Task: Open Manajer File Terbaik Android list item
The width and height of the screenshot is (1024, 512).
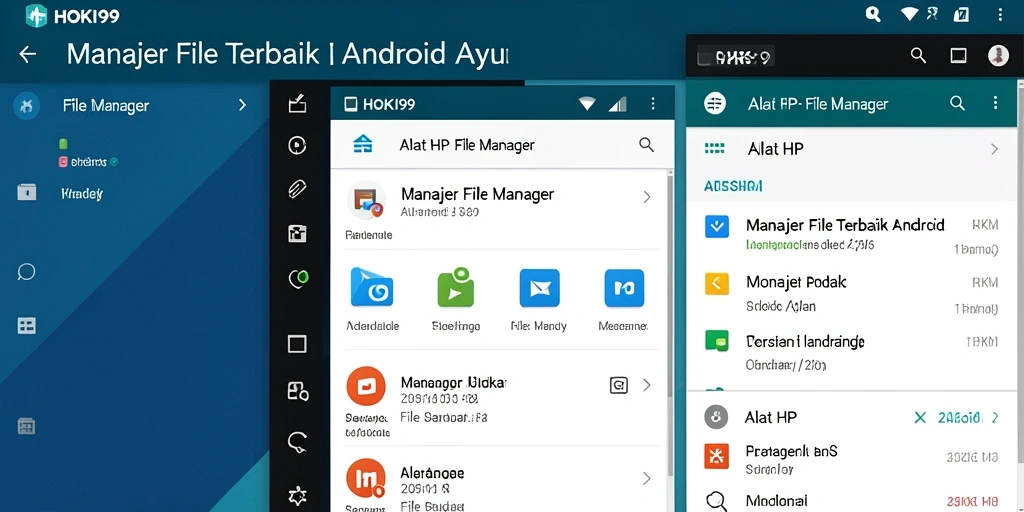Action: (x=852, y=235)
